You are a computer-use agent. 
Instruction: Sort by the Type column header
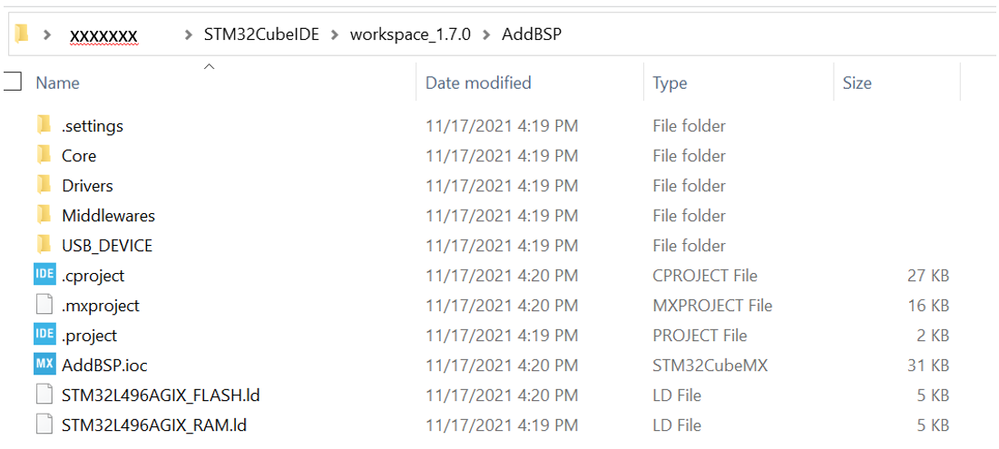[670, 83]
